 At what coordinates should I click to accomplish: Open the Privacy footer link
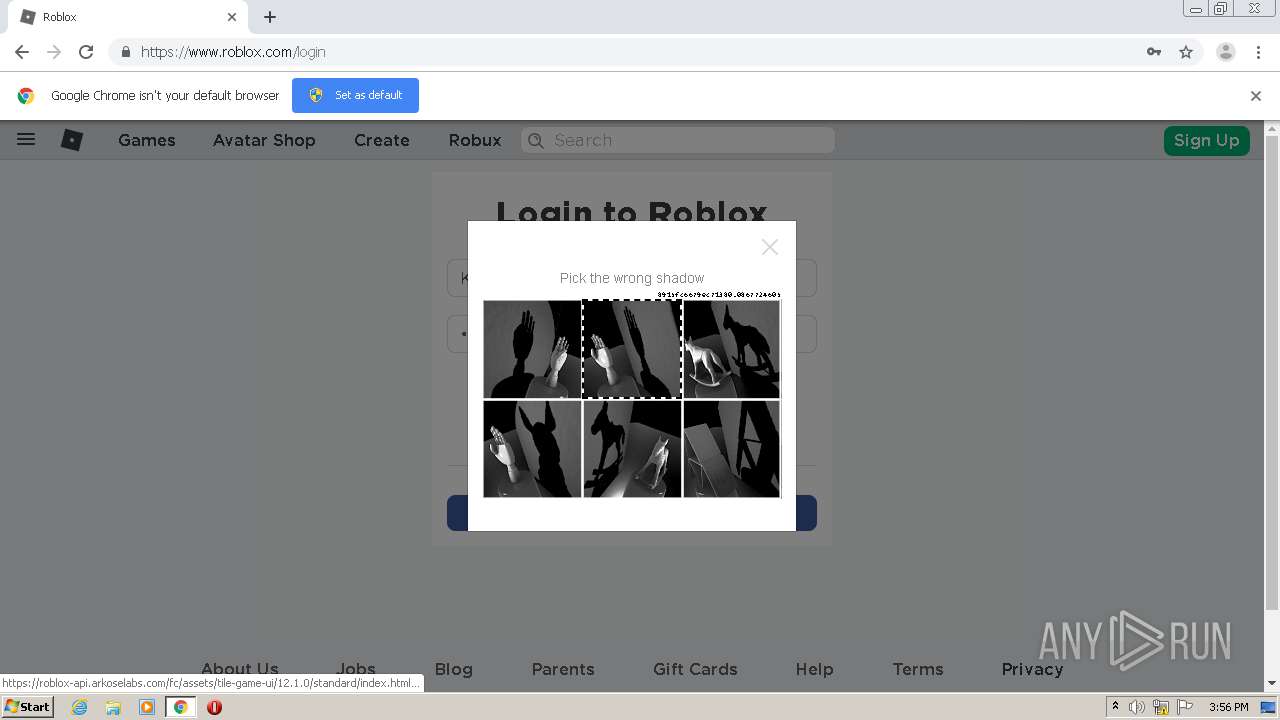(1032, 669)
